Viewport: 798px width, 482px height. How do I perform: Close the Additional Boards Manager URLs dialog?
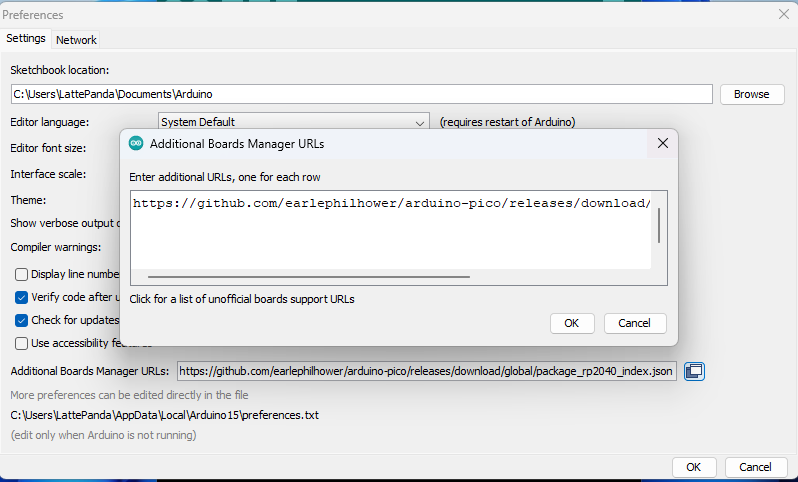662,144
